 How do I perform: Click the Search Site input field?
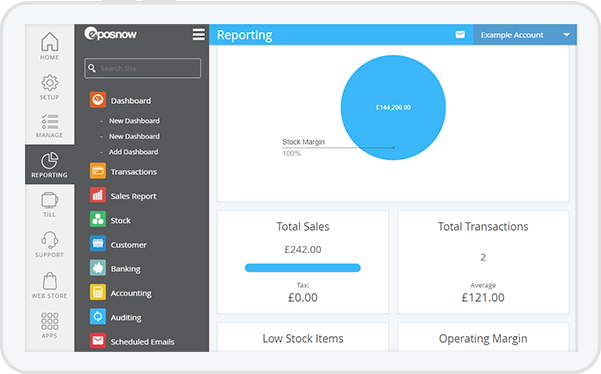(x=142, y=68)
